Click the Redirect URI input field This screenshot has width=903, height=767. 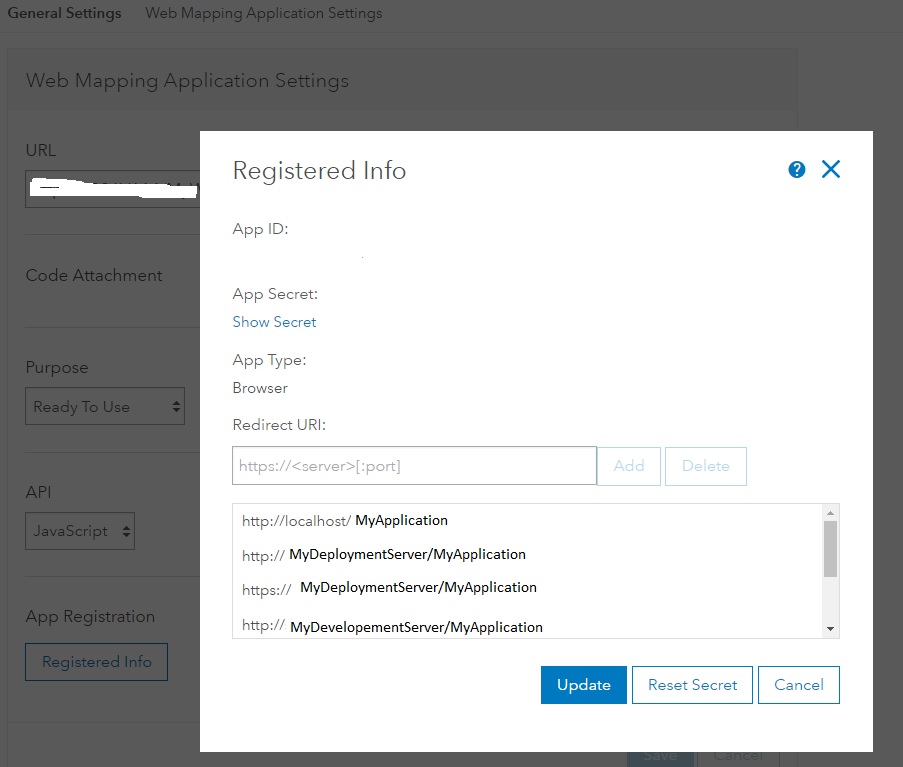414,465
